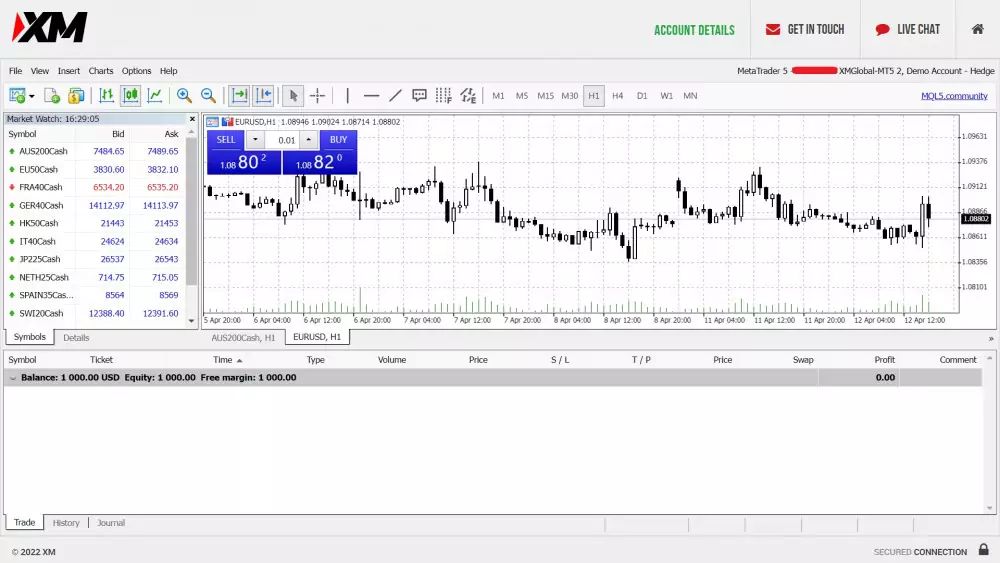Viewport: 1000px width, 563px height.
Task: Select the text label comment tool
Action: click(419, 96)
